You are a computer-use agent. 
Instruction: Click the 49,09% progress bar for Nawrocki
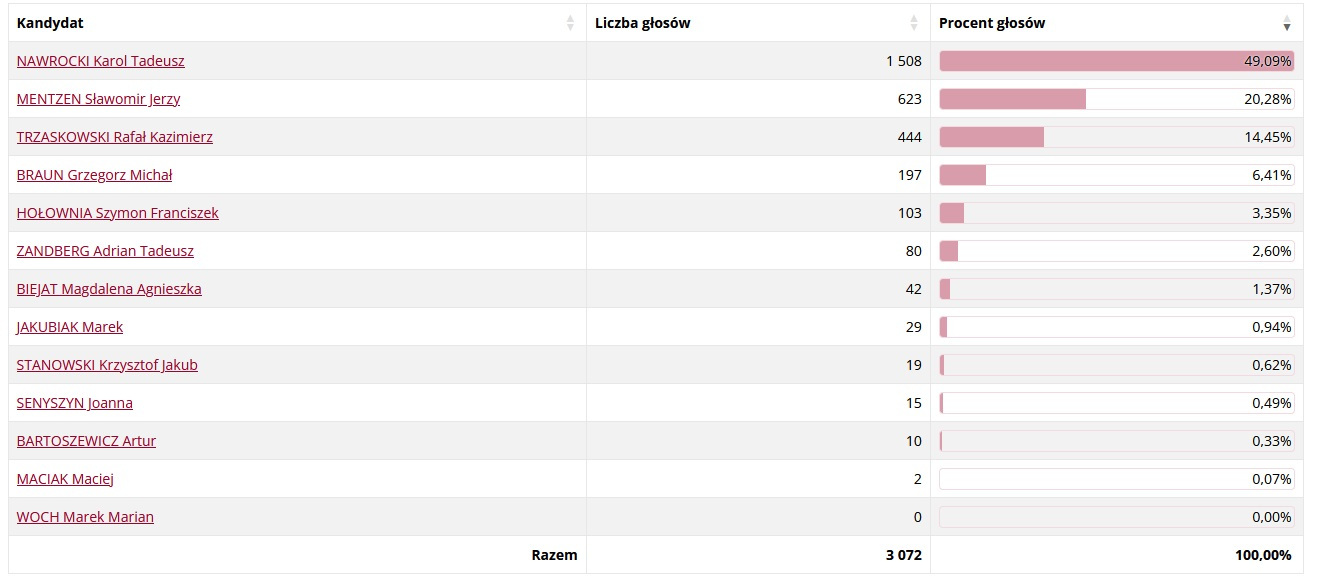coord(1117,61)
